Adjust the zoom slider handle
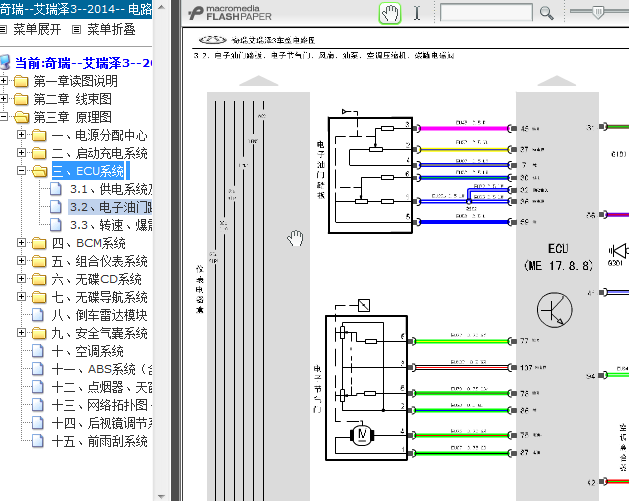Image resolution: width=629 pixels, height=501 pixels. tap(598, 12)
